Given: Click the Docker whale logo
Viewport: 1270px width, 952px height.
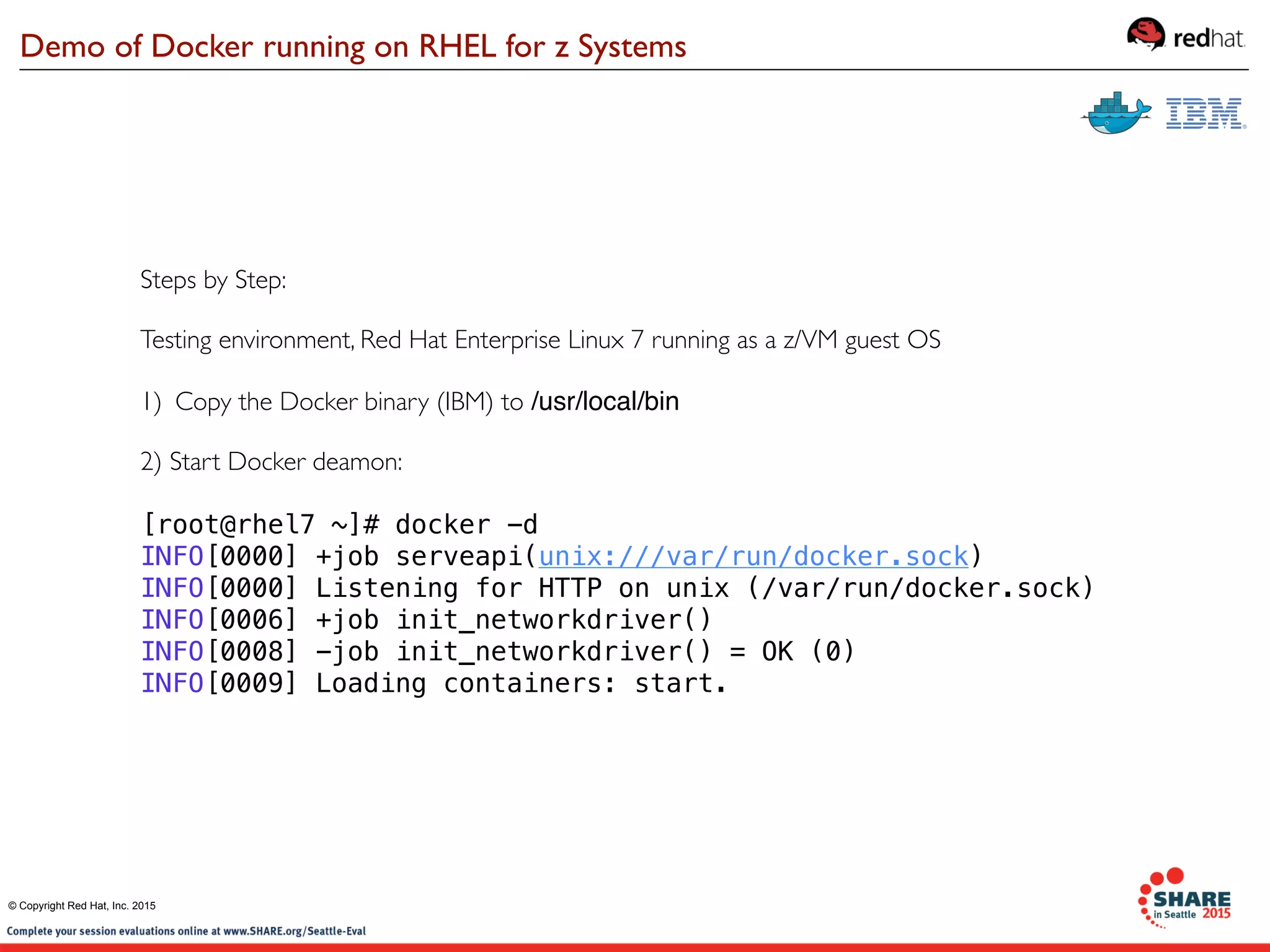Looking at the screenshot, I should point(1116,113).
